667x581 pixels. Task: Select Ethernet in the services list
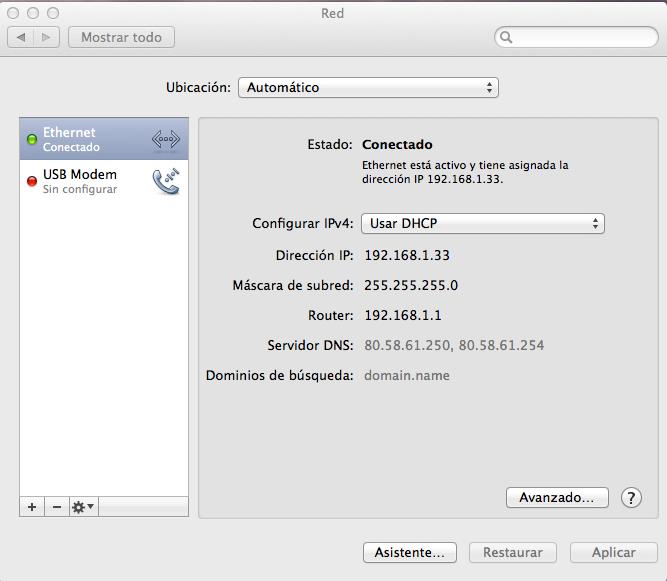(90, 140)
